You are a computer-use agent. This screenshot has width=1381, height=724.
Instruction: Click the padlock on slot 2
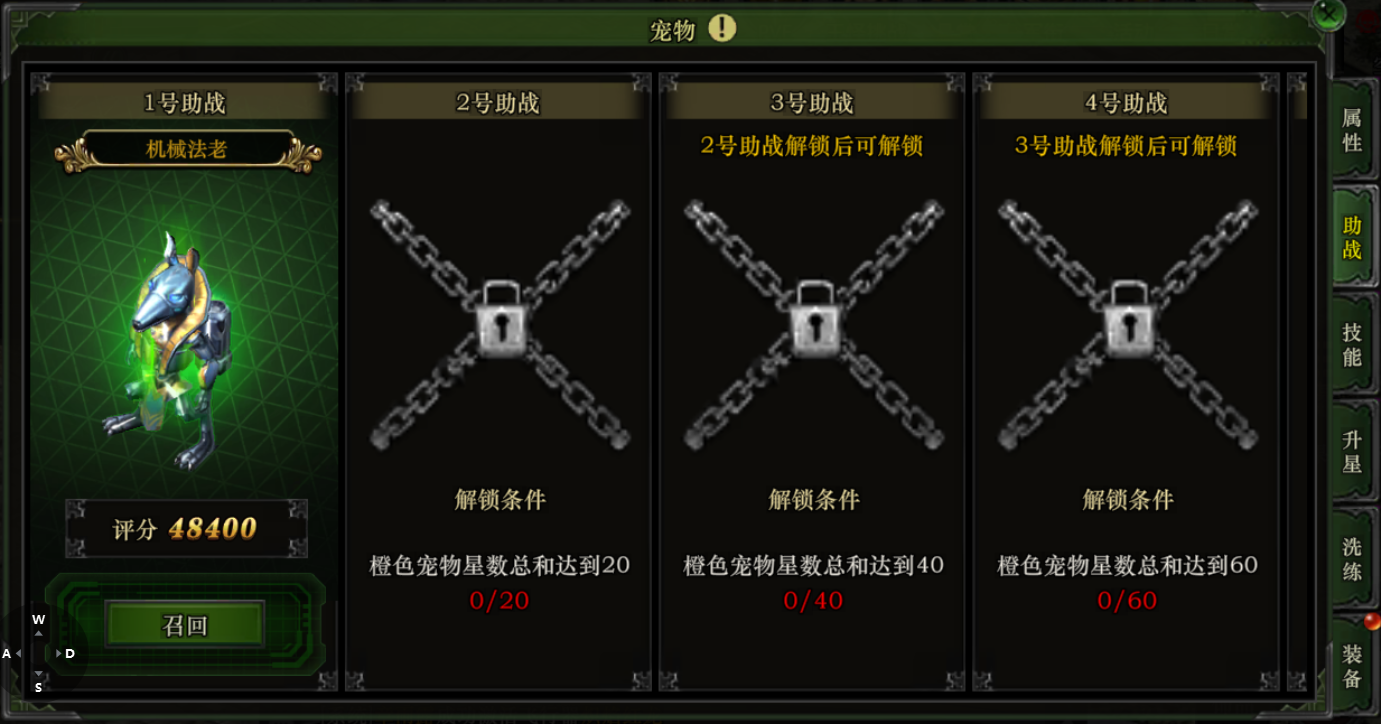pos(498,319)
